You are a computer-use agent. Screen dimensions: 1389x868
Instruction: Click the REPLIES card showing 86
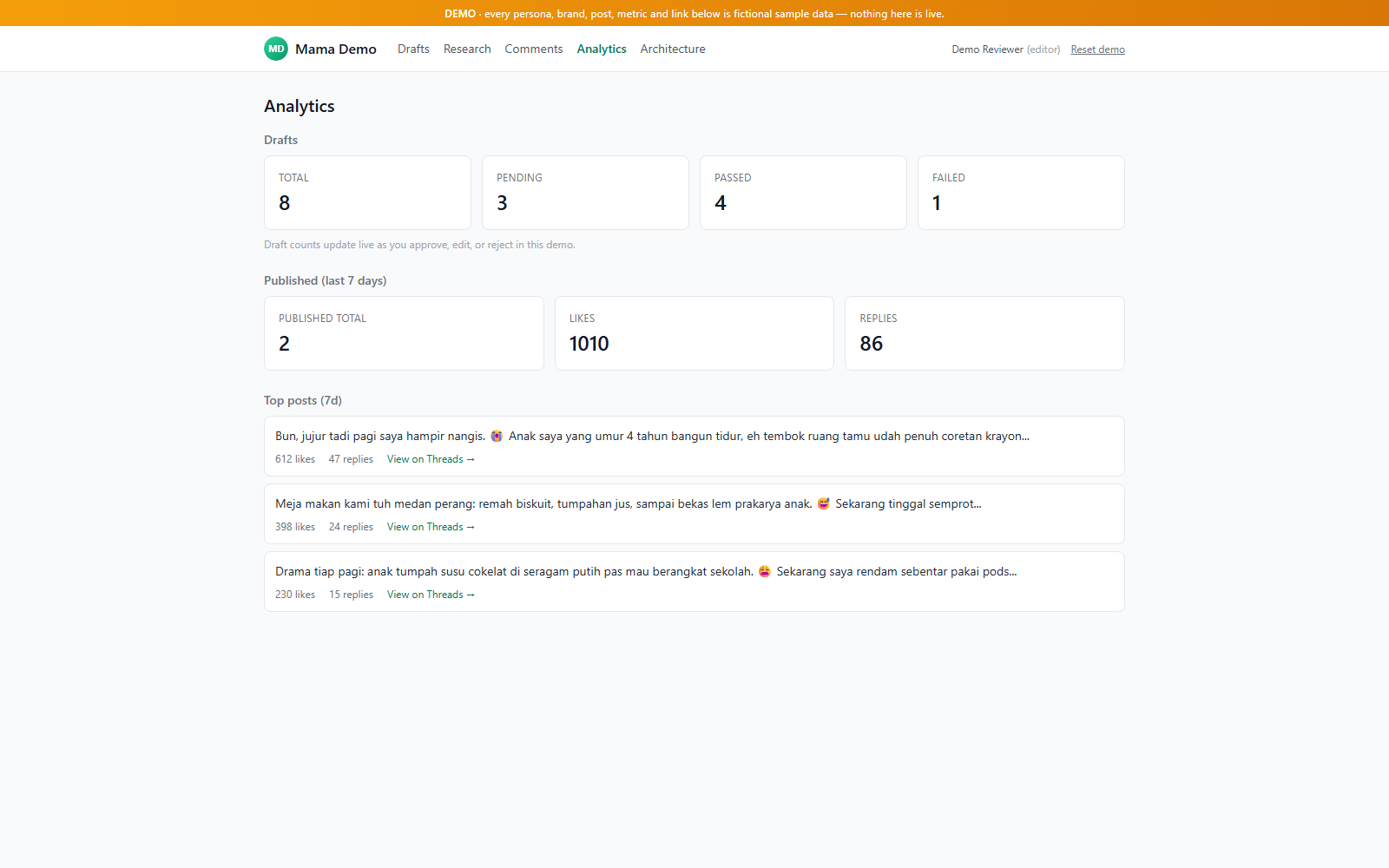click(984, 333)
